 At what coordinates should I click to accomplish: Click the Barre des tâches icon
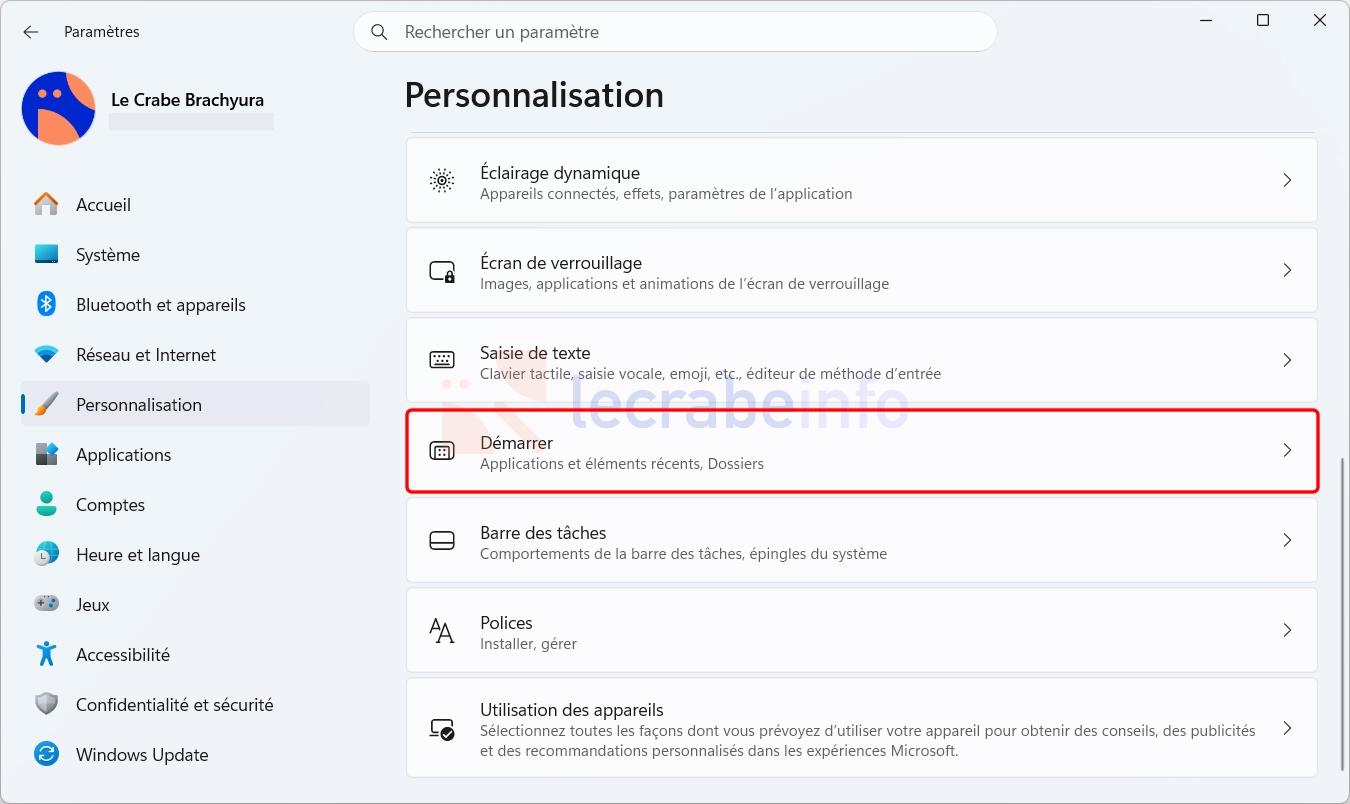tap(441, 541)
